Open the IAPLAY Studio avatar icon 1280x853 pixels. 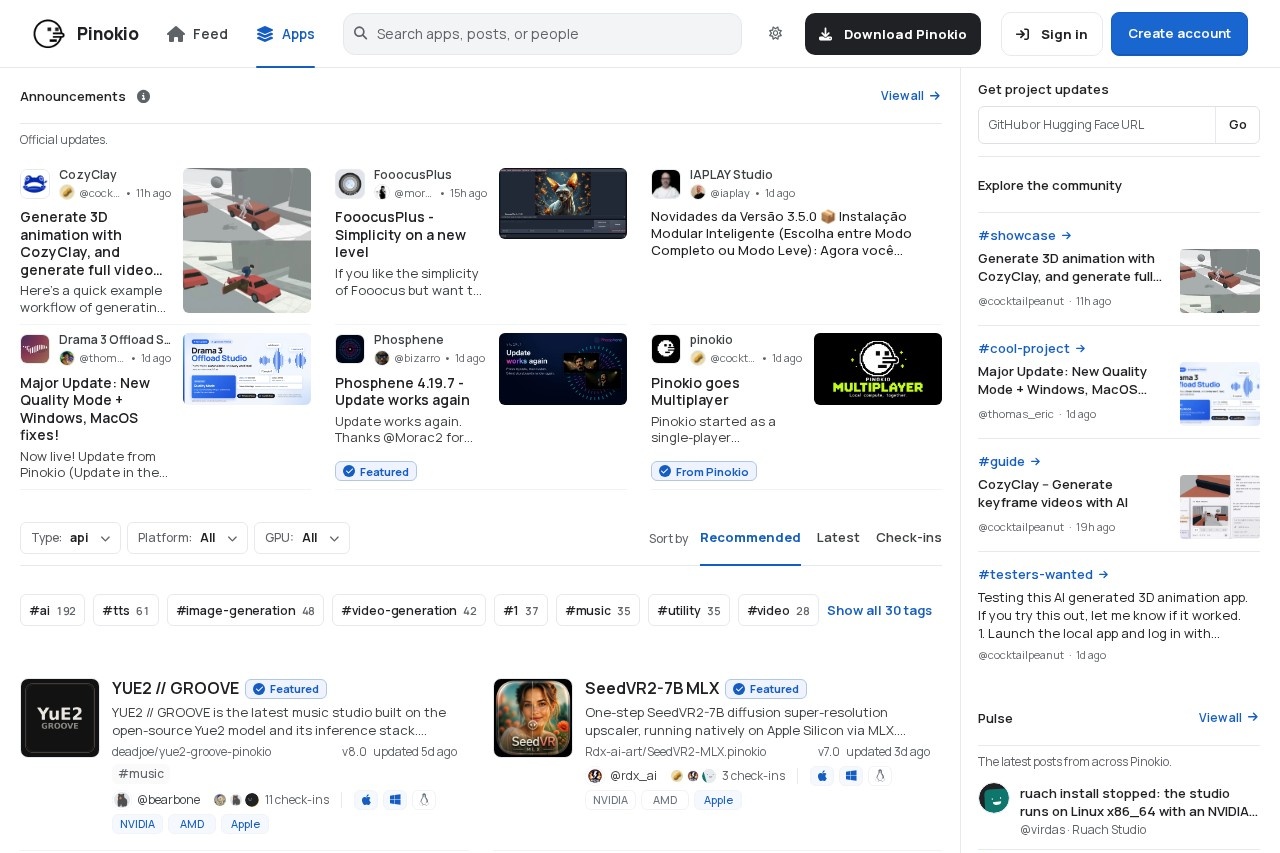pyautogui.click(x=666, y=184)
